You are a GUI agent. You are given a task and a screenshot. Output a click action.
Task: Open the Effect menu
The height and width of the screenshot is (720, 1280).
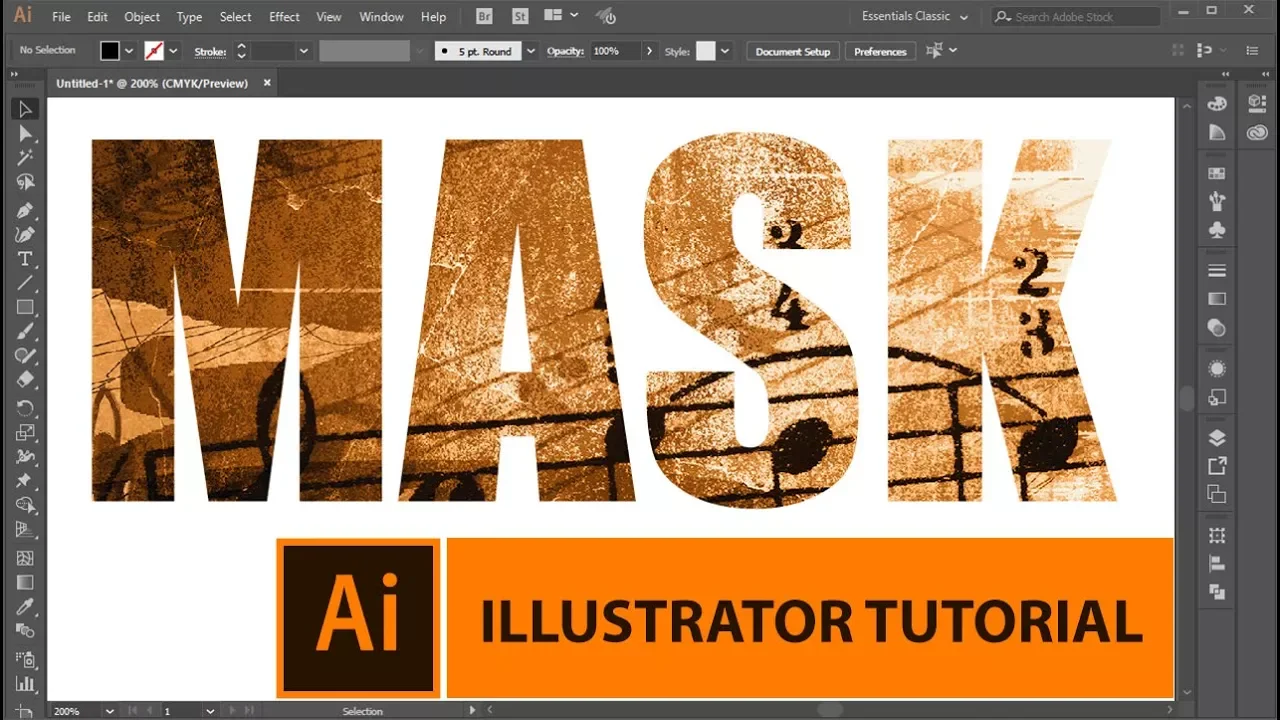click(284, 17)
